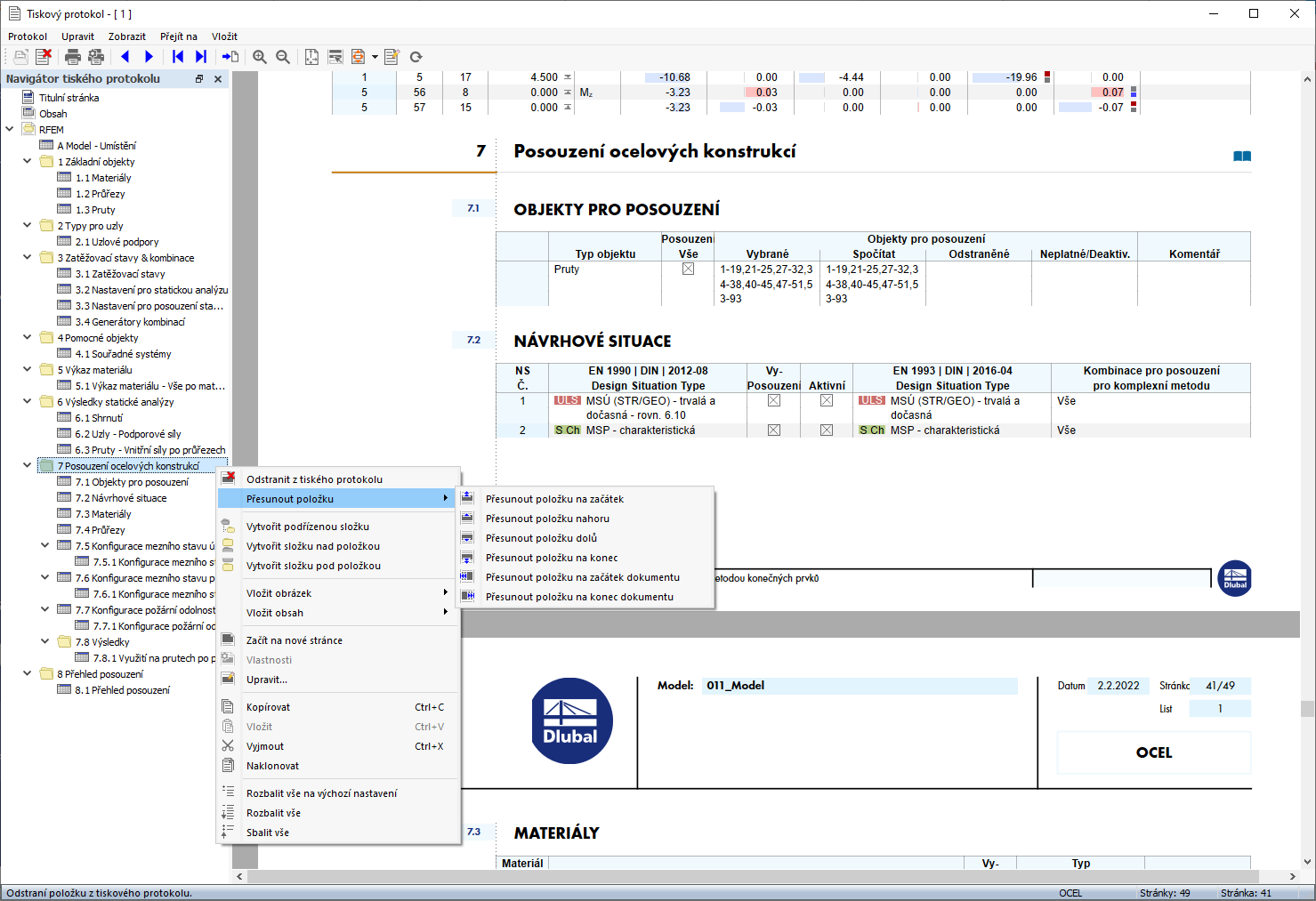
Task: Collapse the 7.8 Výsledky folder
Action: [45, 642]
